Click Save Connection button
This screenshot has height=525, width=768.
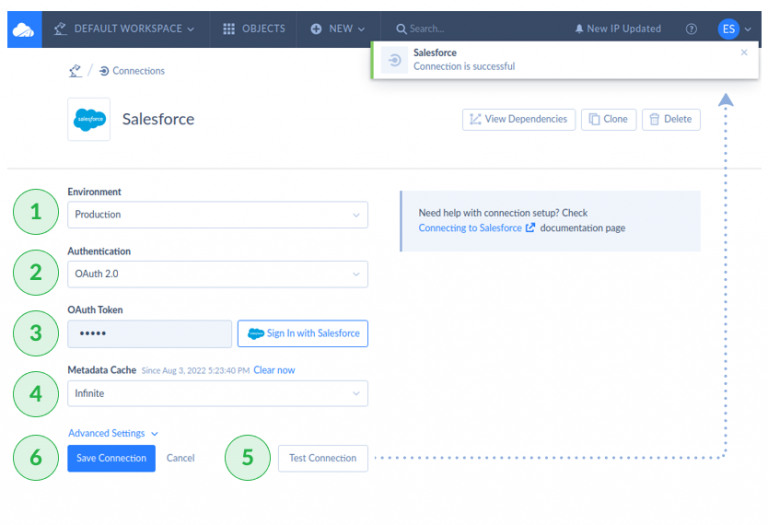pyautogui.click(x=111, y=458)
